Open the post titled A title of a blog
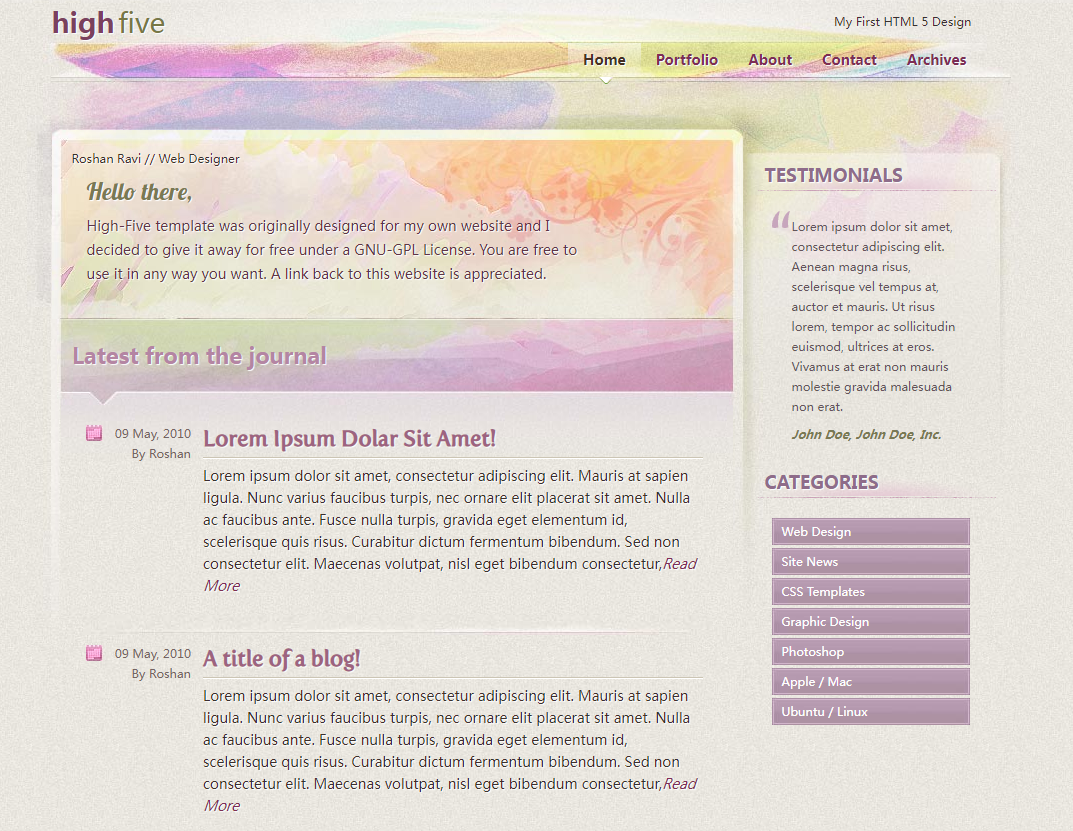The width and height of the screenshot is (1073, 831). (281, 659)
